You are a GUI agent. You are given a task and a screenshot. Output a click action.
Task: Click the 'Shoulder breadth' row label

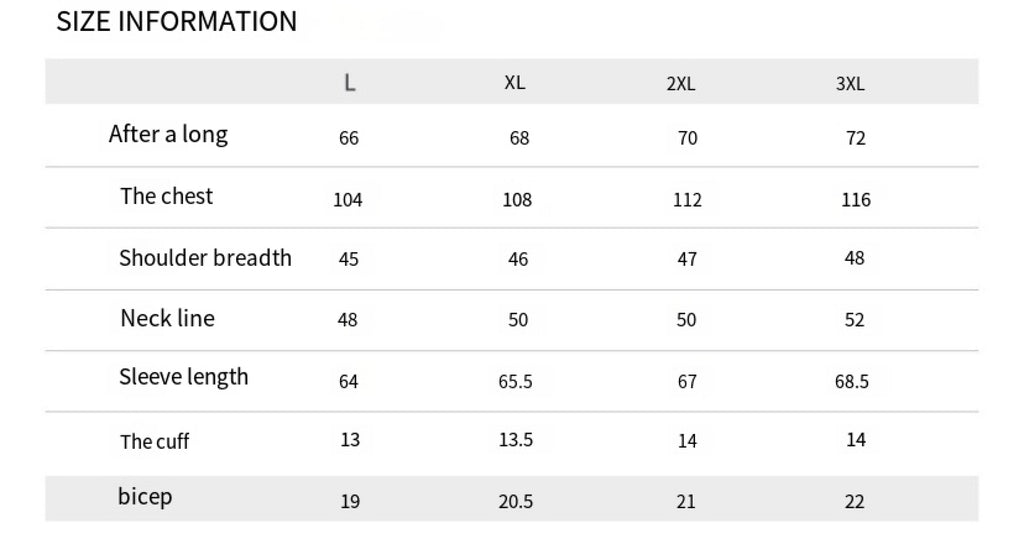pyautogui.click(x=205, y=258)
